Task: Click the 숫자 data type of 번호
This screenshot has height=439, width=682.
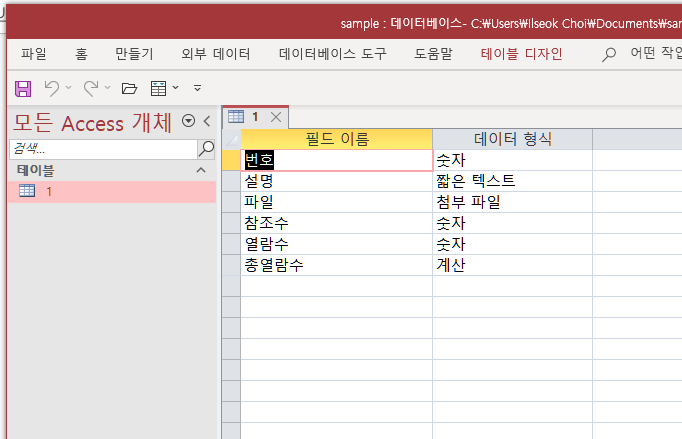Action: click(x=512, y=160)
